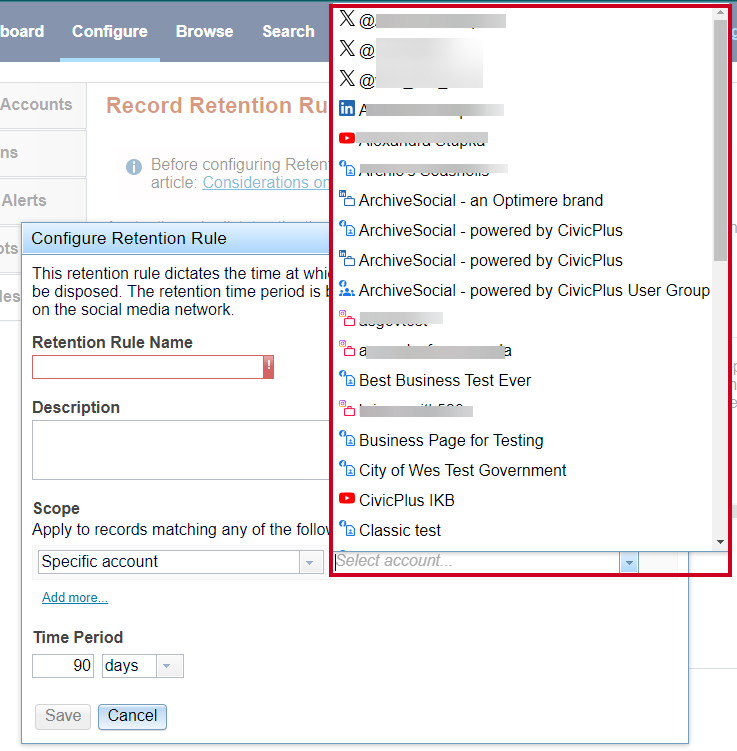Image resolution: width=737 pixels, height=751 pixels.
Task: Click the YouTube icon beside CivicPlus IKB
Action: tap(347, 499)
